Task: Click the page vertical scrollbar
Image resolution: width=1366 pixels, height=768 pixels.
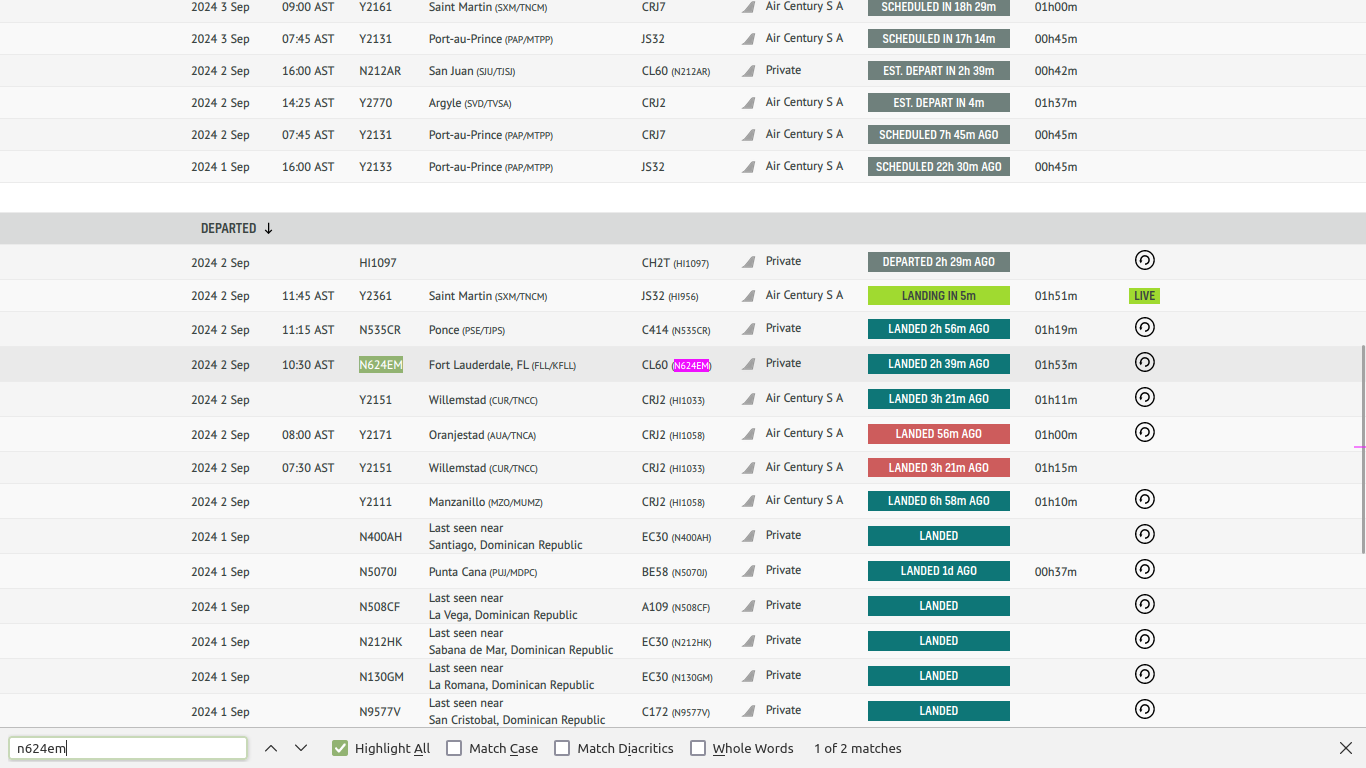Action: pos(1362,450)
